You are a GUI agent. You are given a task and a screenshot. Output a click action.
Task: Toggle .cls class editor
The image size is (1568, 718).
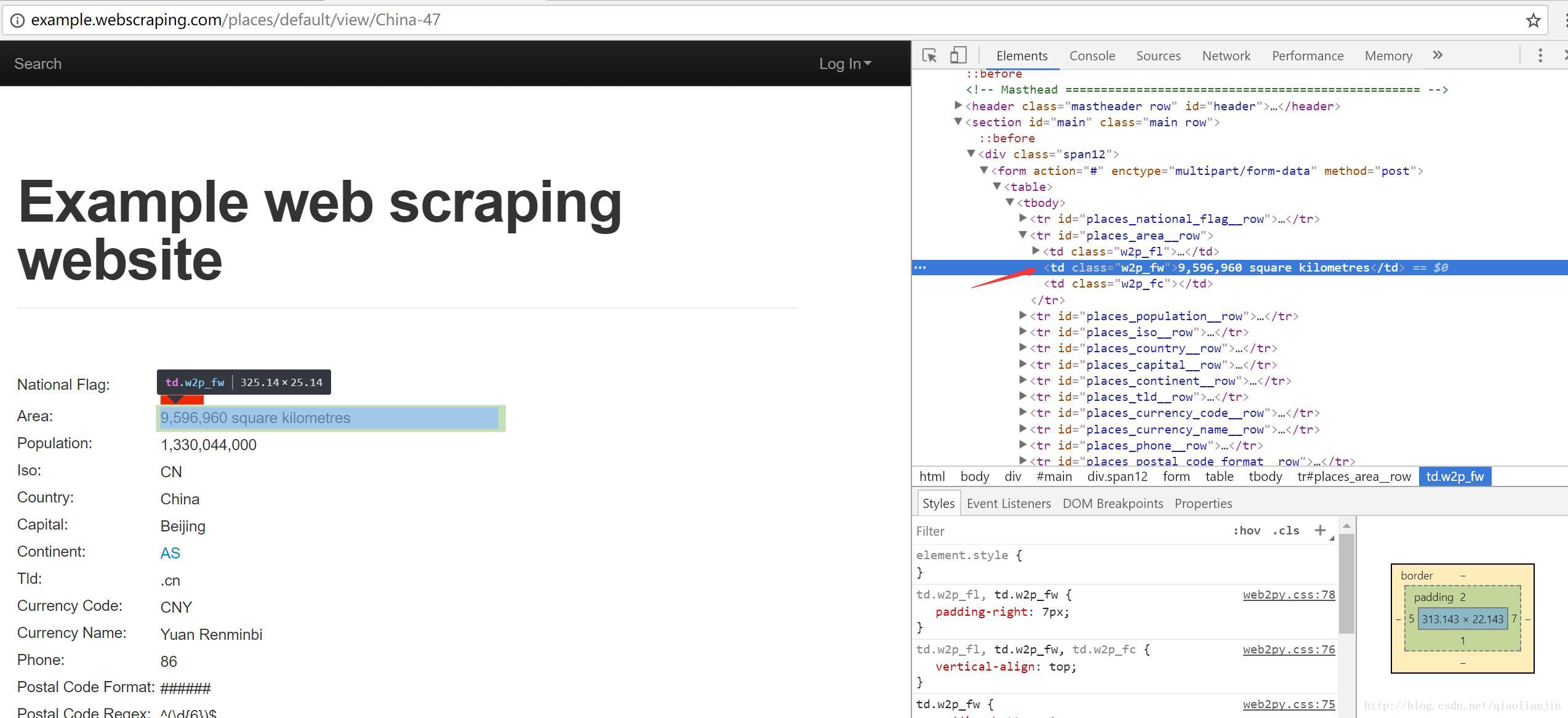coord(1286,530)
